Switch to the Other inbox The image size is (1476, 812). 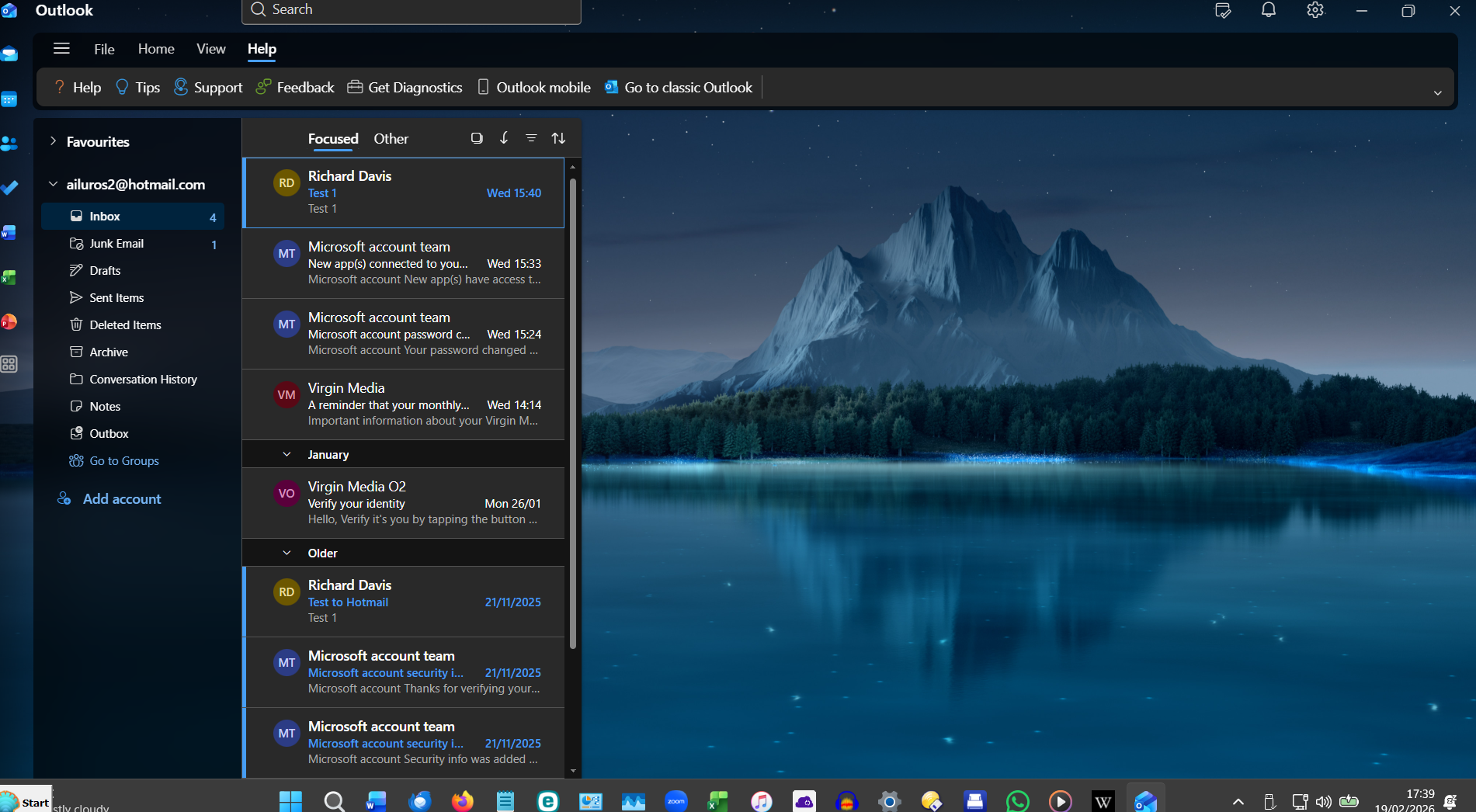(x=391, y=139)
